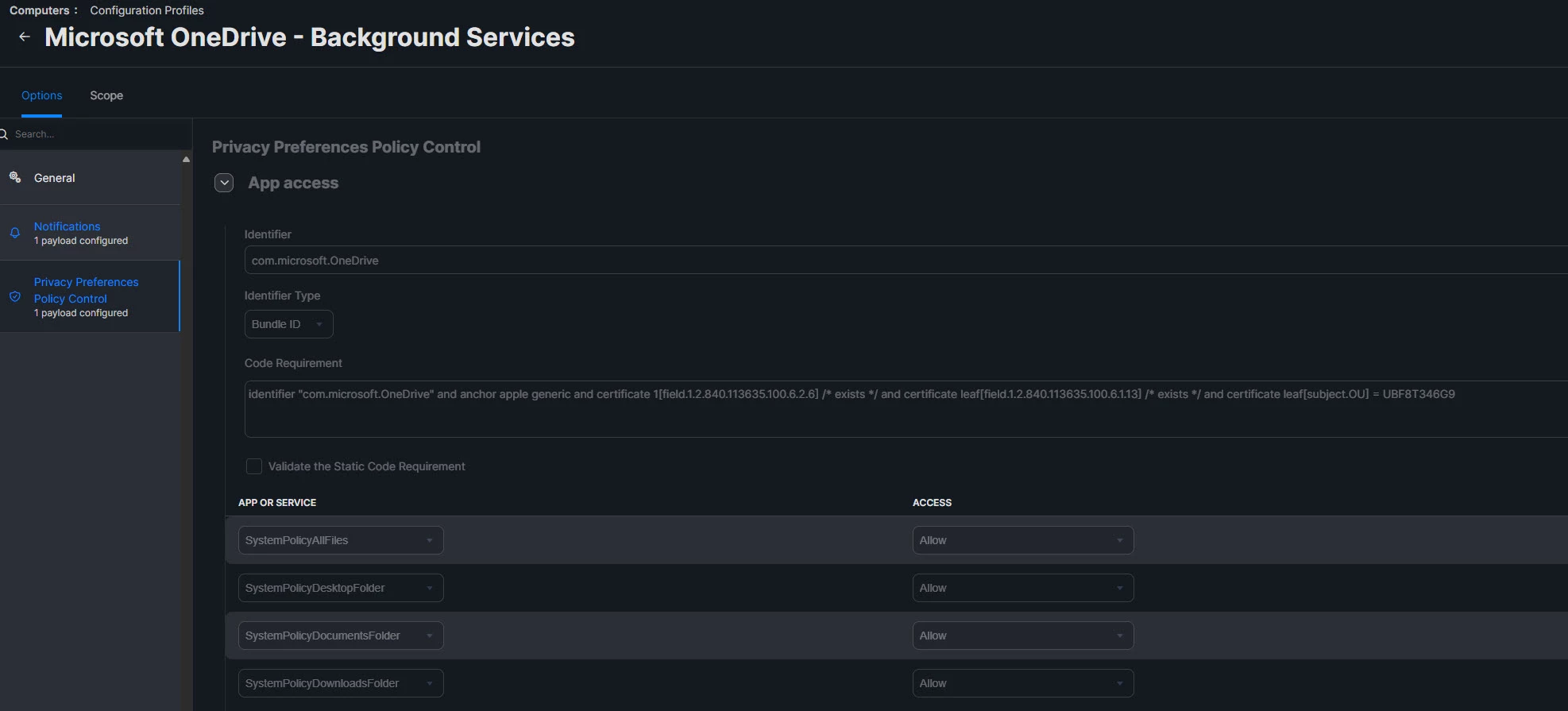Screen dimensions: 1568x711
Task: Collapse the App access section chevron
Action: click(224, 183)
